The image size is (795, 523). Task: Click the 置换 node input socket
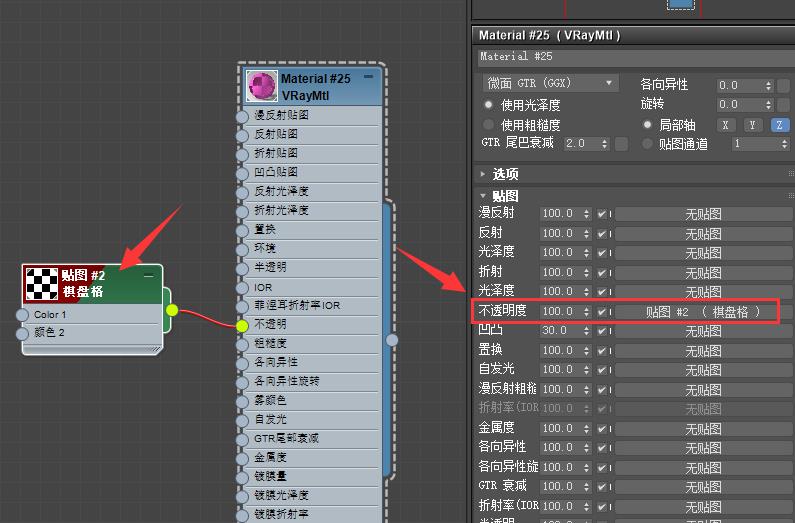click(x=242, y=230)
